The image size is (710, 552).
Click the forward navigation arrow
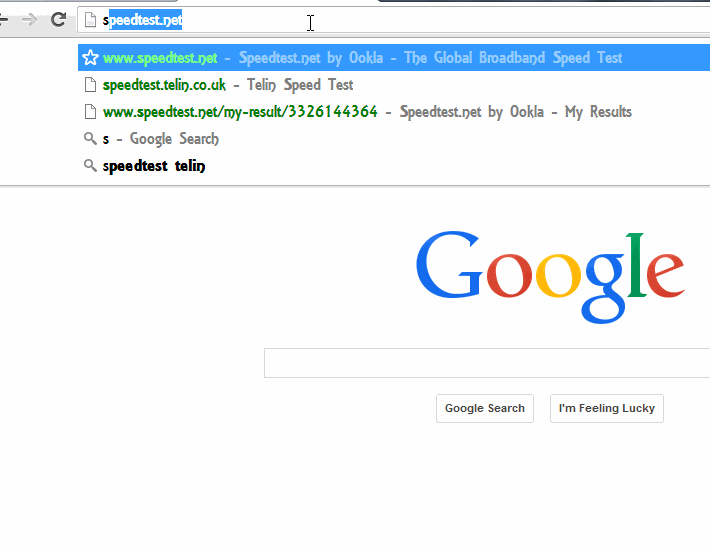tap(29, 19)
